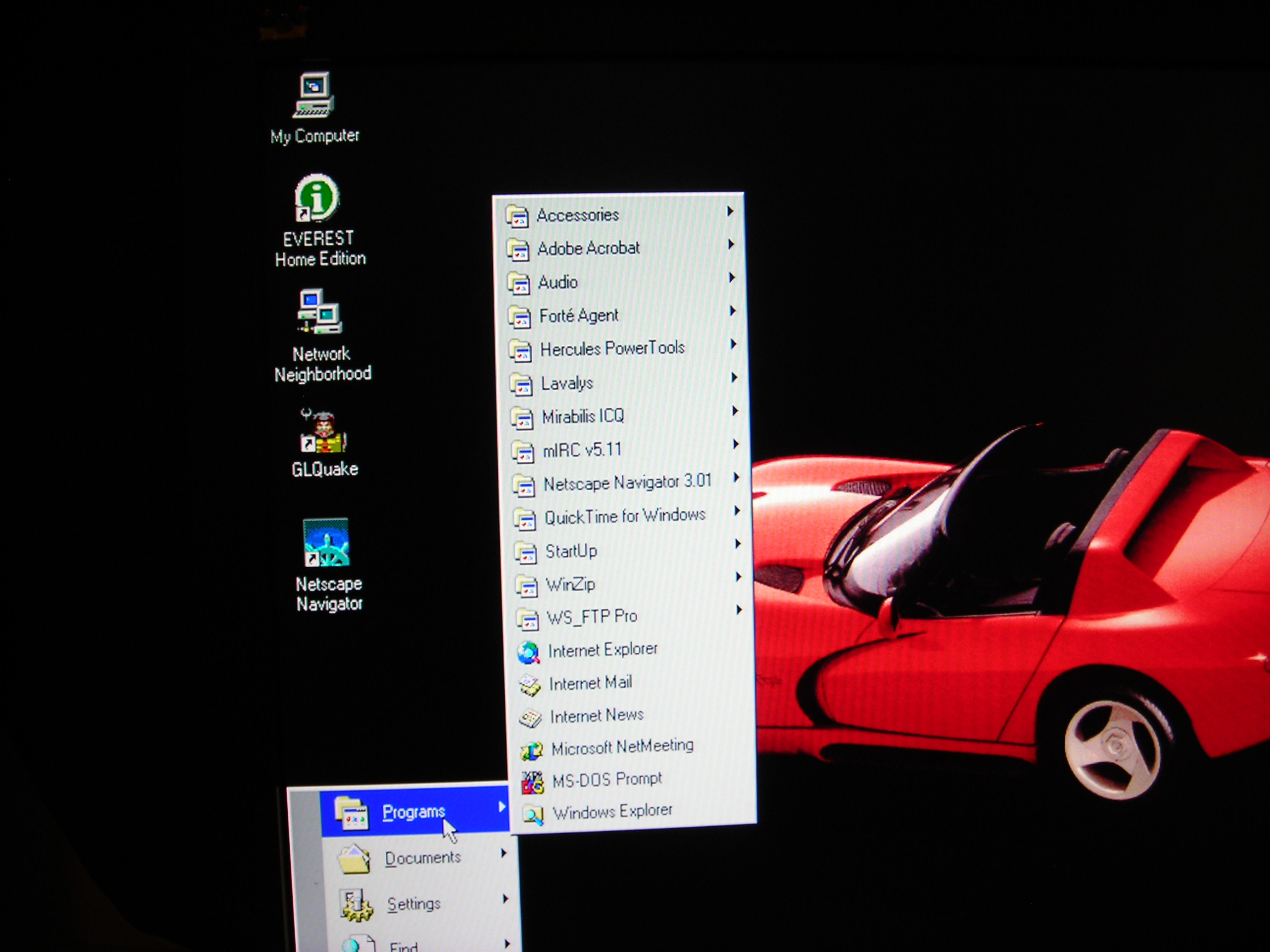
Task: Open Network Neighborhood desktop icon
Action: (x=320, y=313)
